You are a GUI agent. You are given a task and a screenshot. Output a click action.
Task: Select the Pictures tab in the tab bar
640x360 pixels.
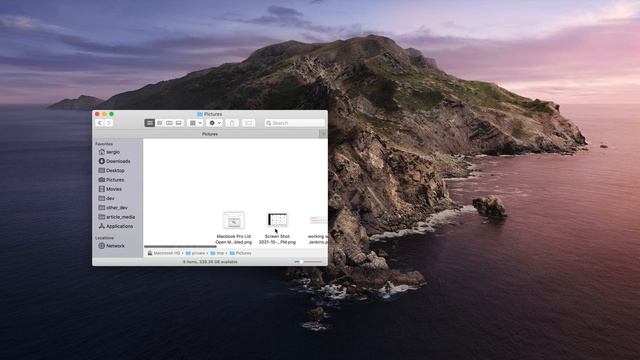(x=210, y=134)
